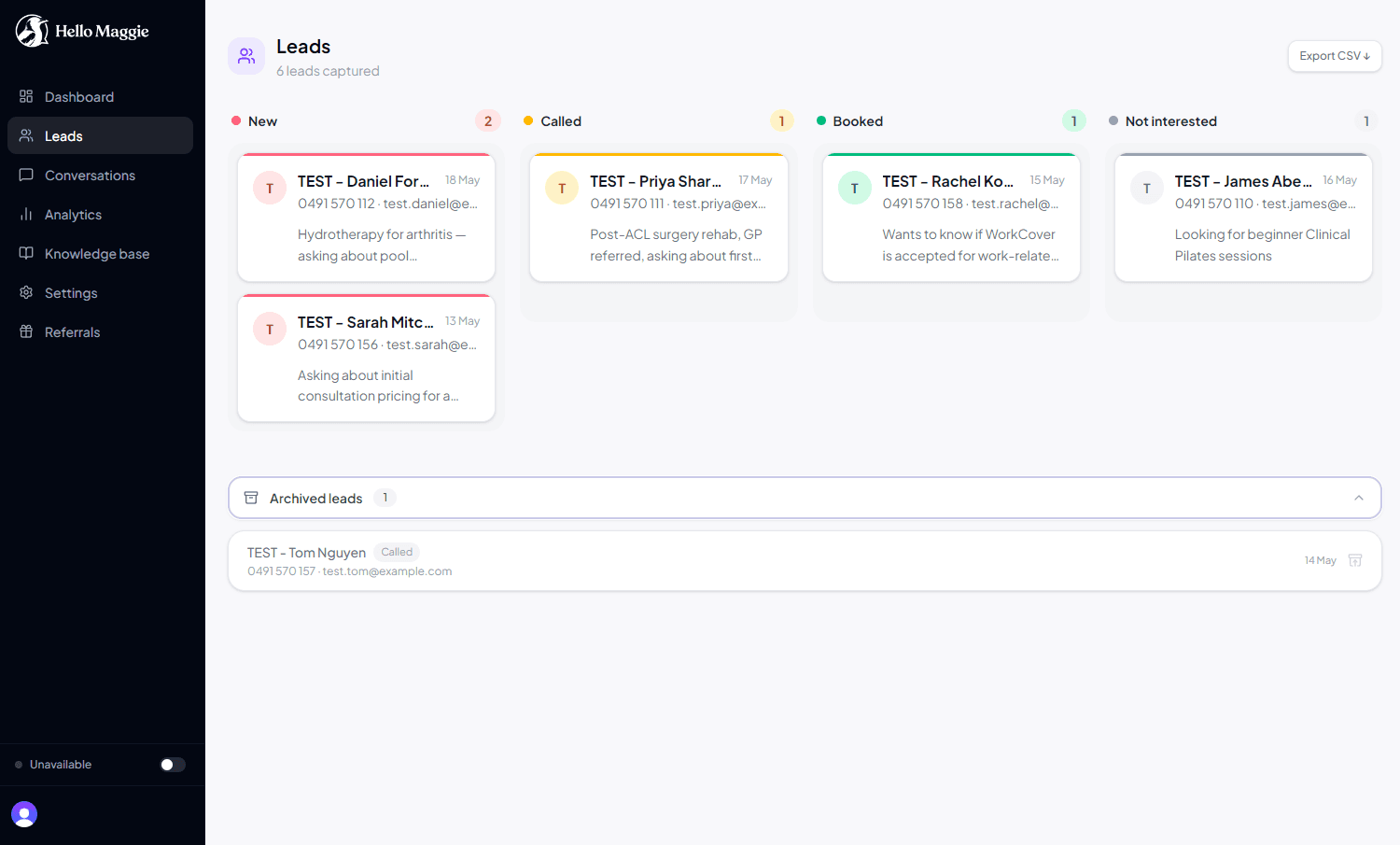Click the Conversations chat bubble icon

(x=26, y=175)
